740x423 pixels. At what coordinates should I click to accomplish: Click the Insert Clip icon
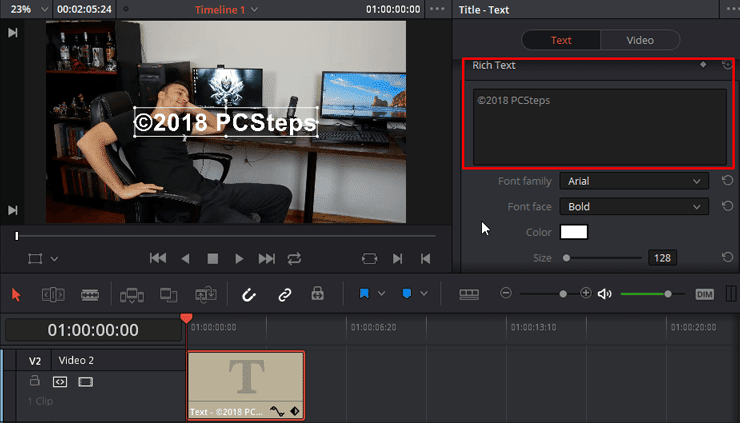(x=132, y=295)
